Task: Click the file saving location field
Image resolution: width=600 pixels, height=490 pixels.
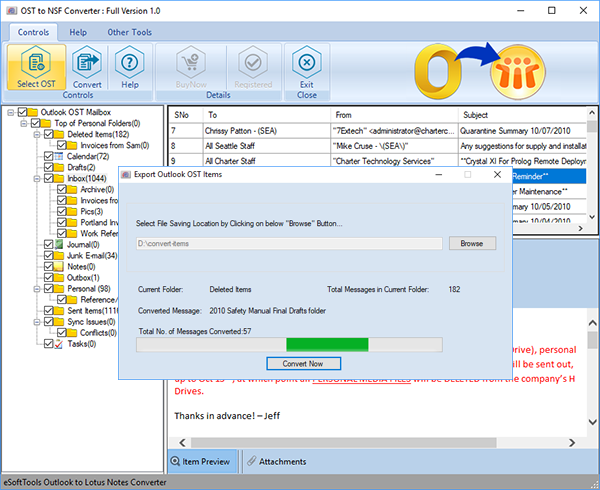Action: click(289, 244)
